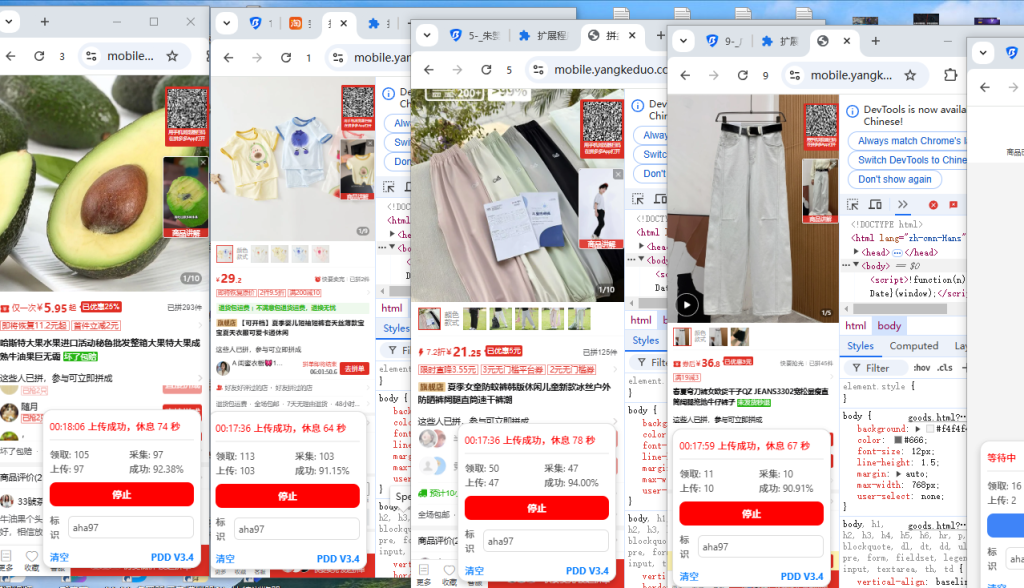Open new tab in avocado window
The height and width of the screenshot is (588, 1024).
pos(44,22)
